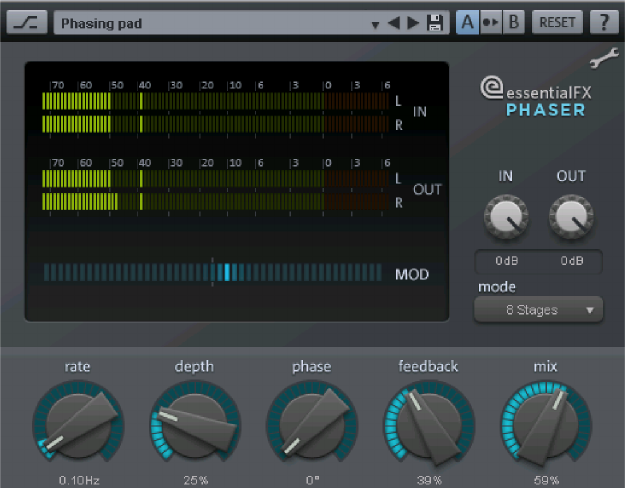Load the next preset with the right arrow
This screenshot has height=488, width=625.
coord(413,23)
